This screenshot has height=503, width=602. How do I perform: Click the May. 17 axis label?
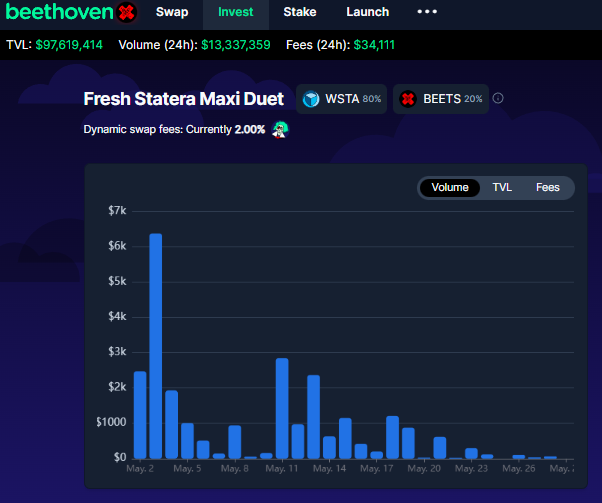coord(377,468)
